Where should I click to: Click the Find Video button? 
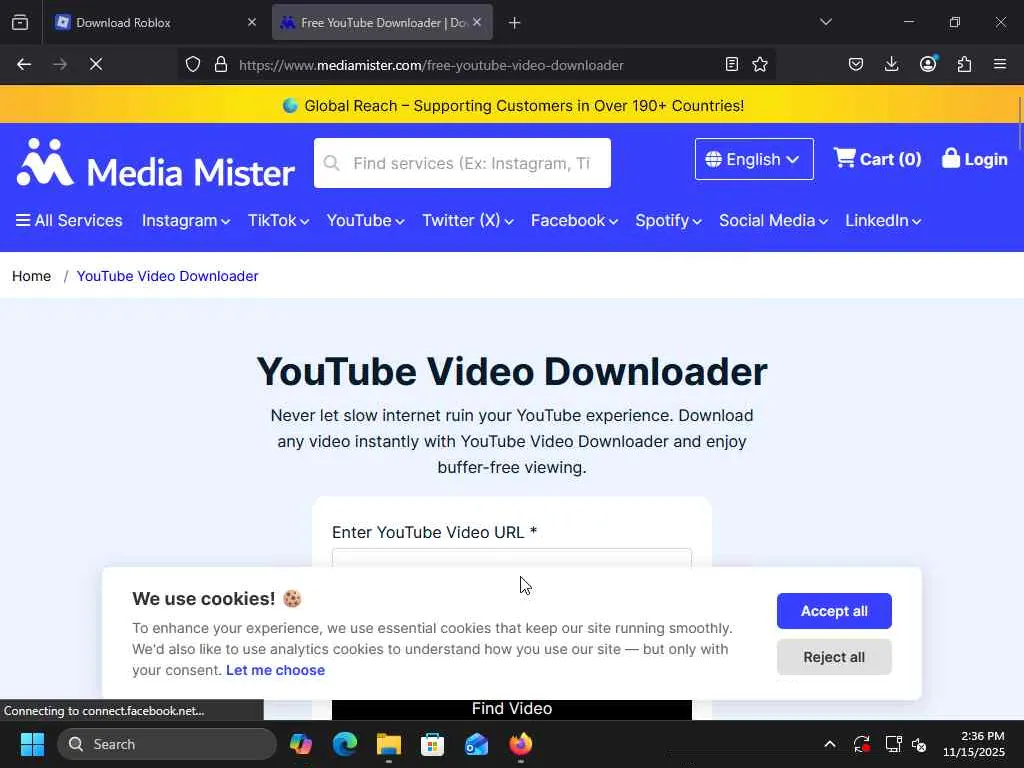(512, 709)
